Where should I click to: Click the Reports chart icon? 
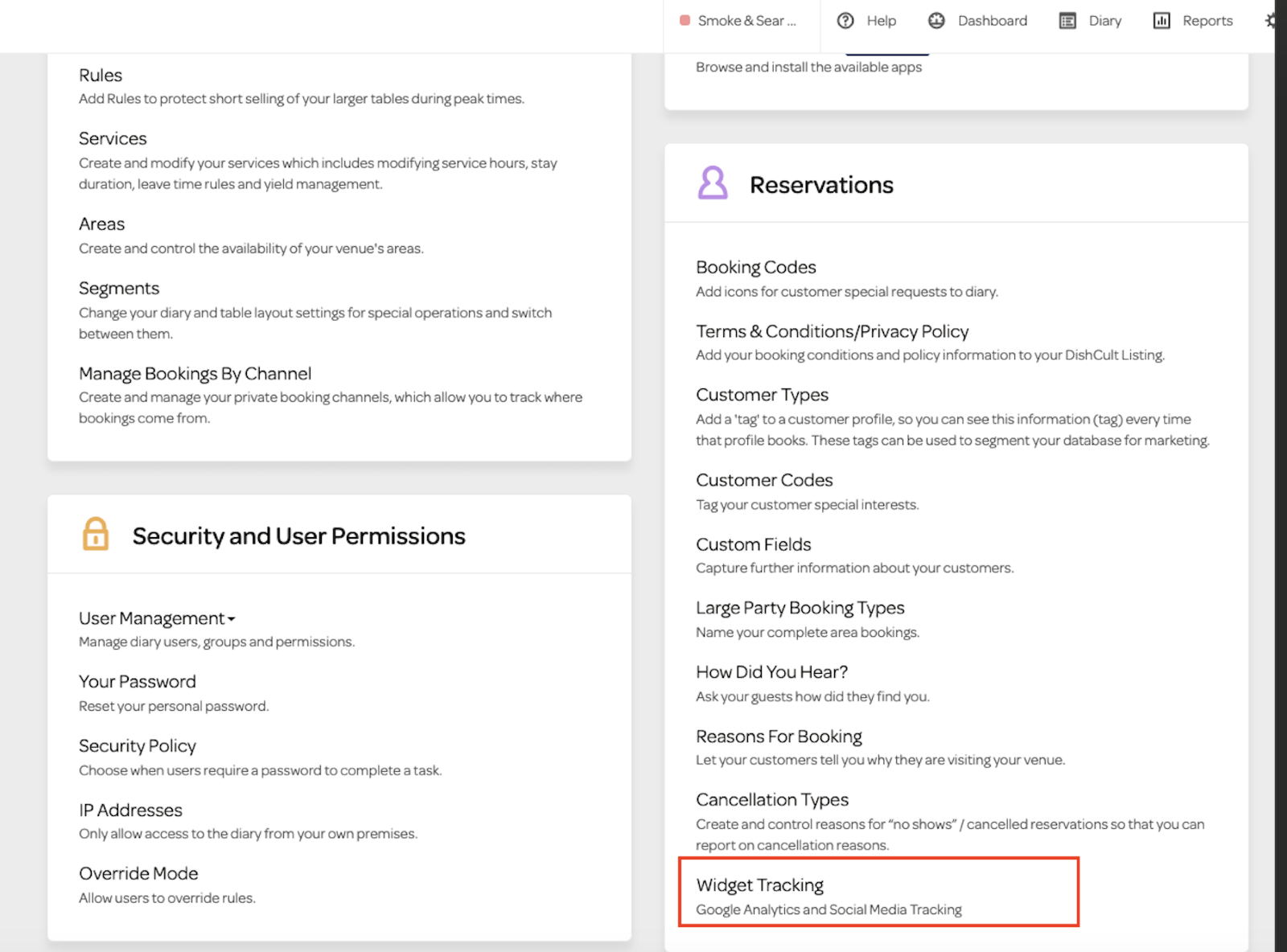tap(1162, 21)
